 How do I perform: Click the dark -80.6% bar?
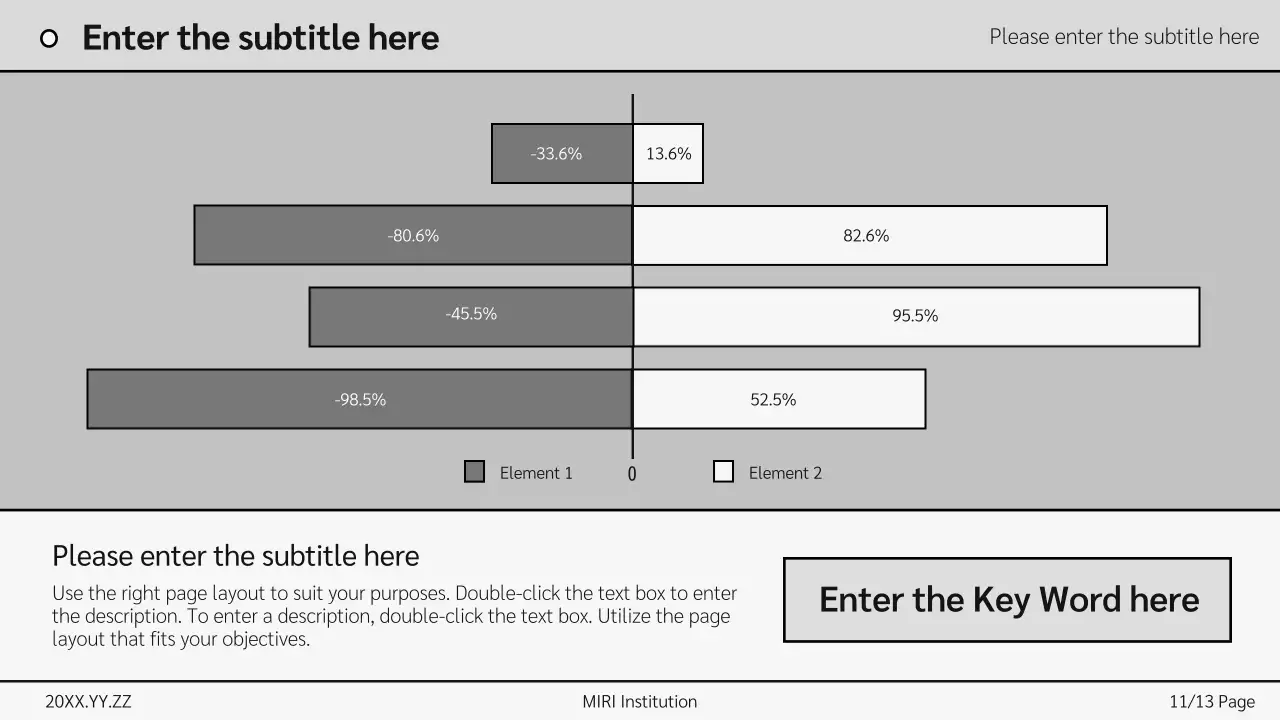[x=413, y=236]
